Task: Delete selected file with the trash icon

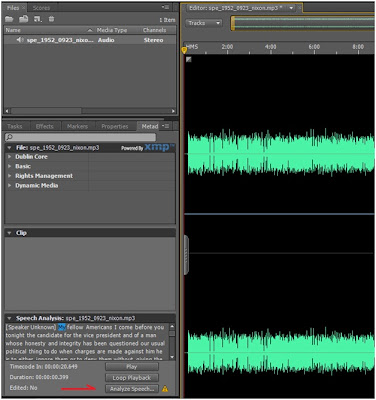Action: coord(51,19)
